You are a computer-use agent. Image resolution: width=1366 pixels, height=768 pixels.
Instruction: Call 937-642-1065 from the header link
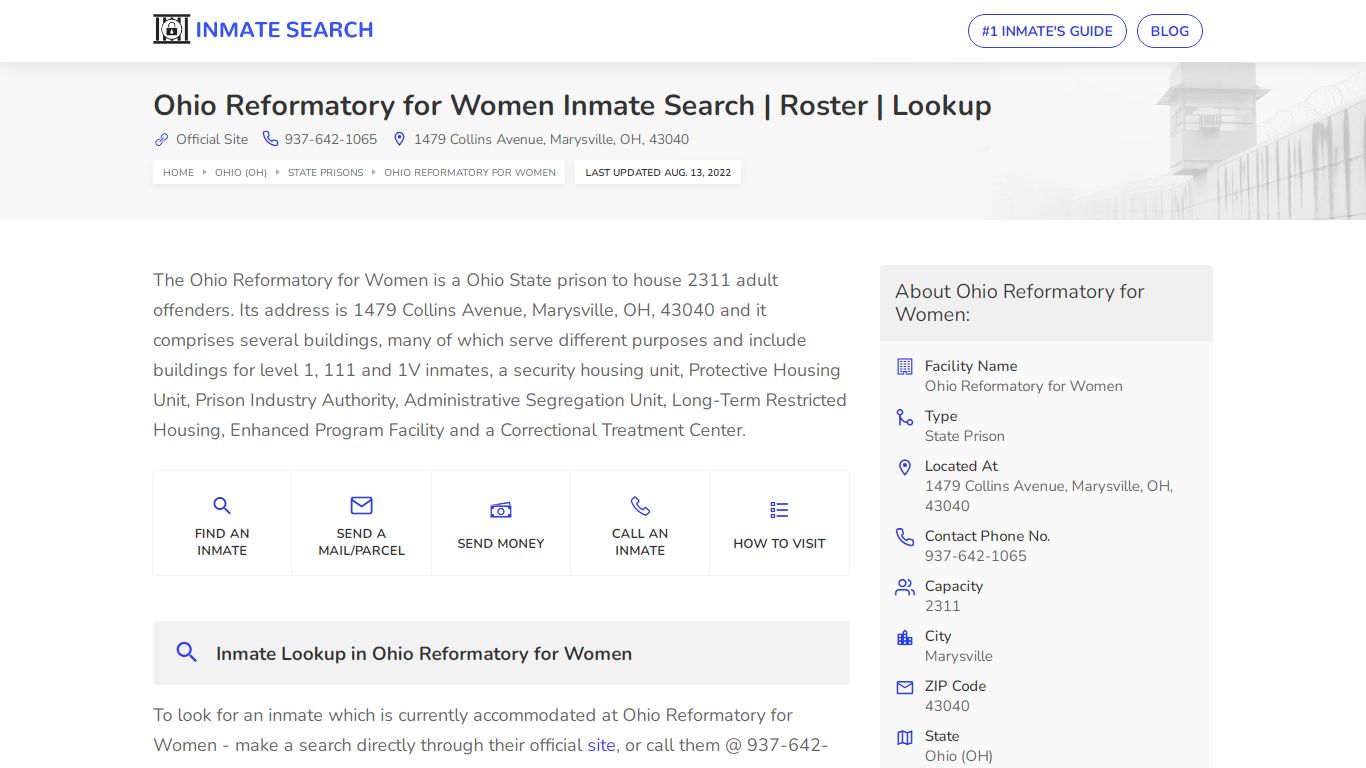331,139
